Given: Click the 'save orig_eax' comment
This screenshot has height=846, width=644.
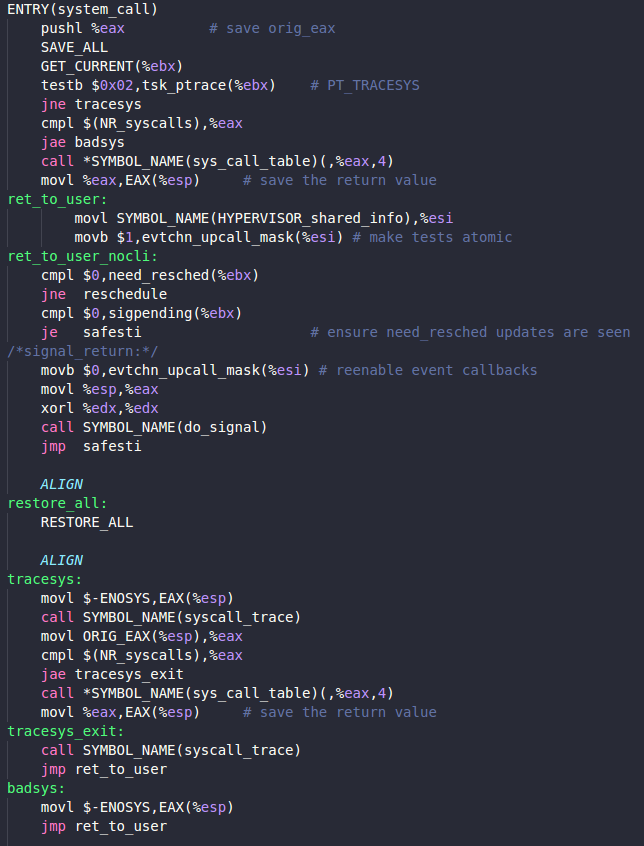Looking at the screenshot, I should point(272,28).
